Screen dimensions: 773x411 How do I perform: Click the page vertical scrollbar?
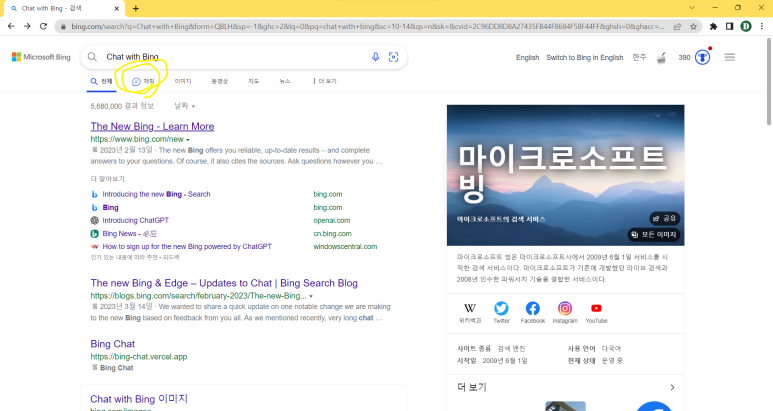click(769, 81)
